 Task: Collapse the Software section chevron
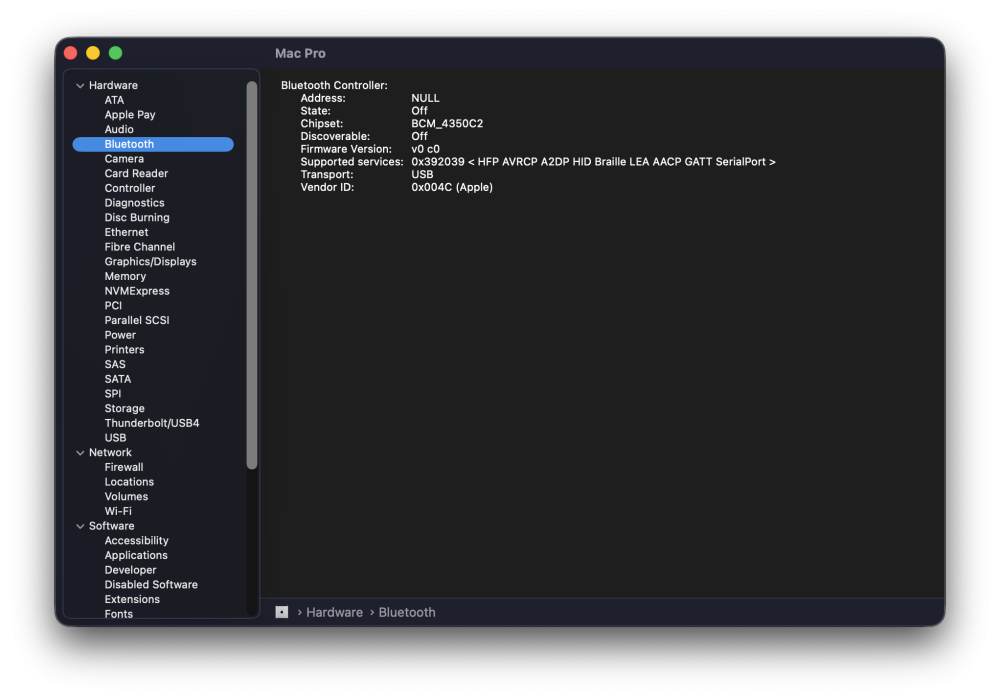coord(80,526)
